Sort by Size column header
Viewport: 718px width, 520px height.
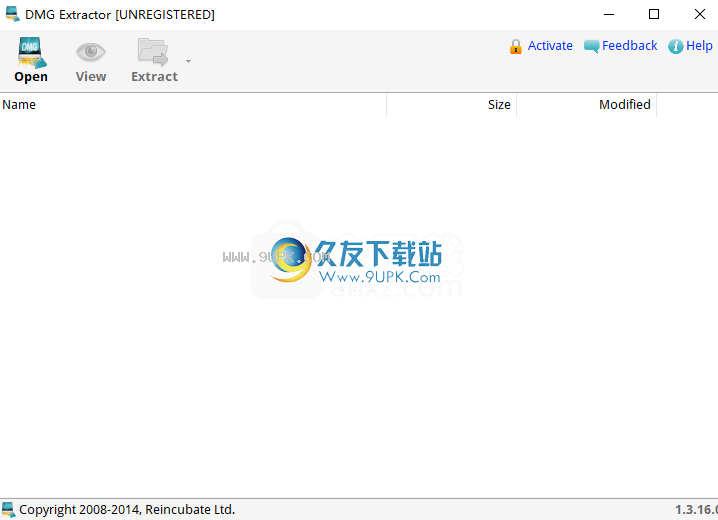point(451,105)
